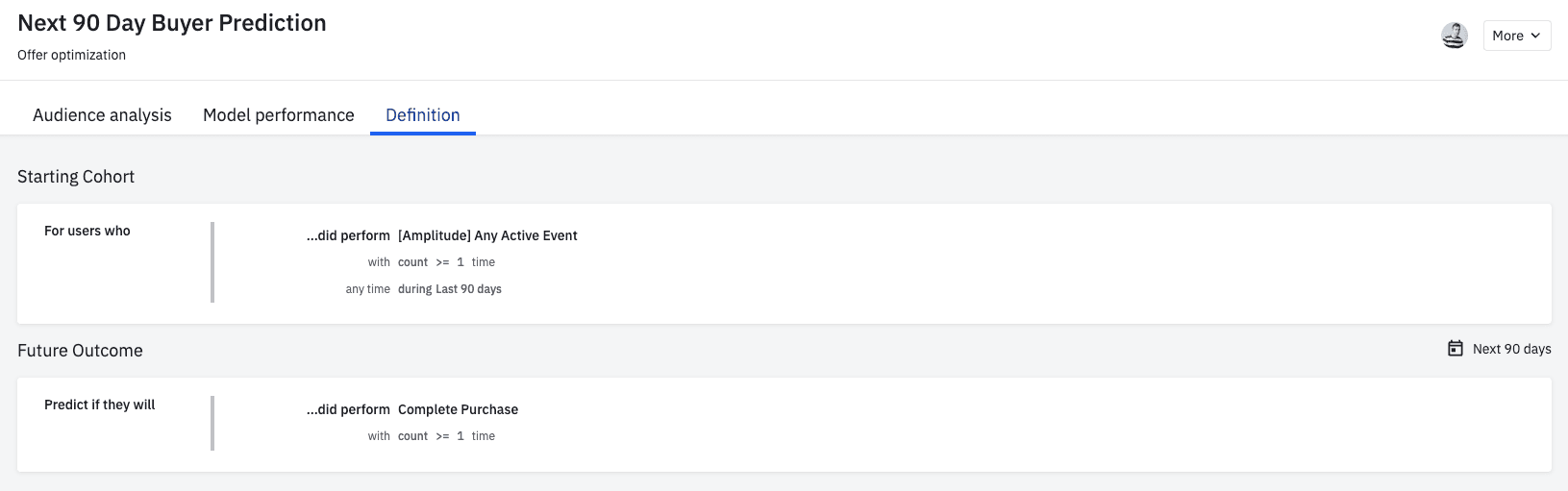Click the For users who label
The image size is (1568, 491).
[x=87, y=231]
